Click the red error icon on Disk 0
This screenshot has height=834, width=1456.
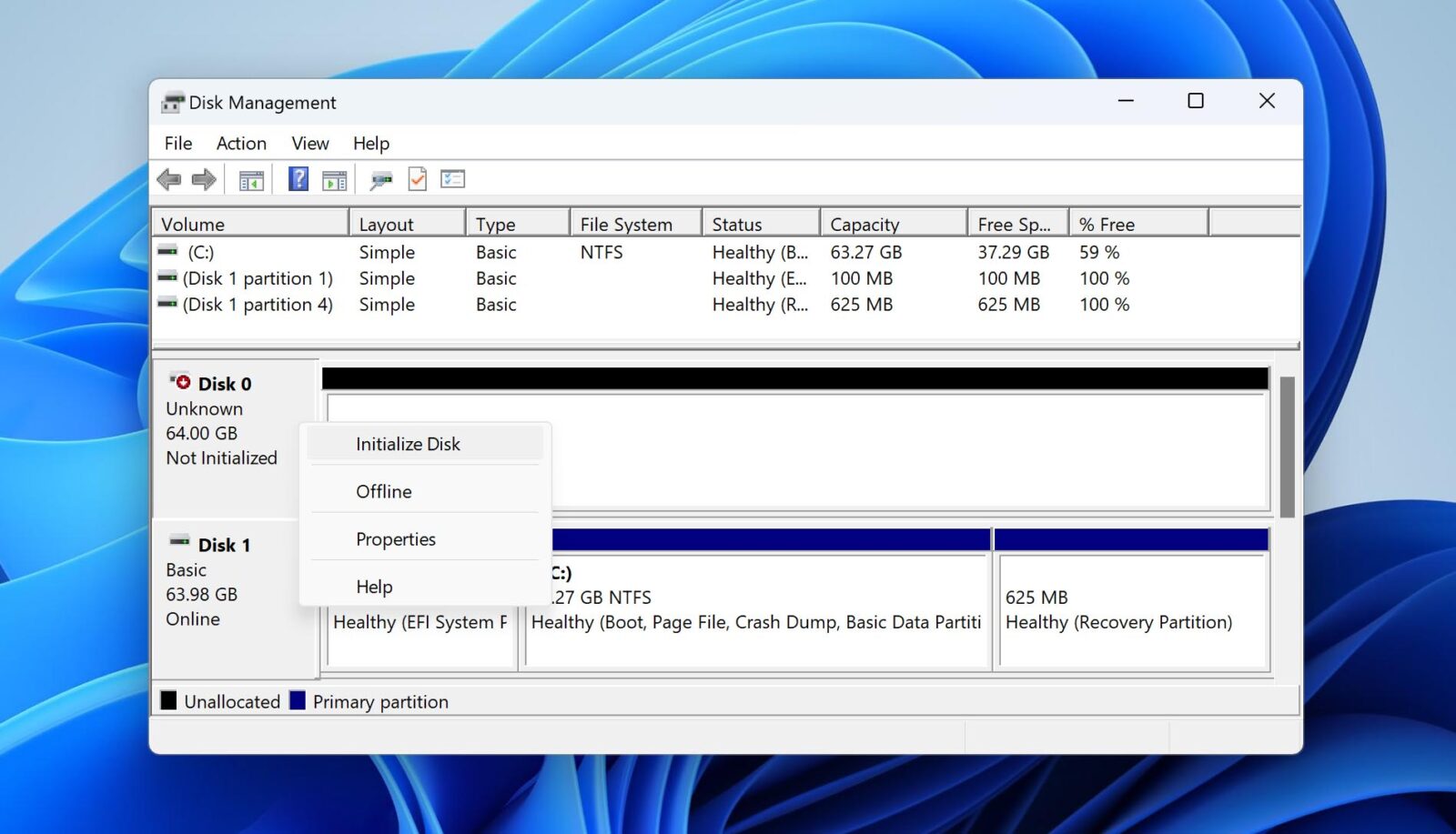point(181,383)
